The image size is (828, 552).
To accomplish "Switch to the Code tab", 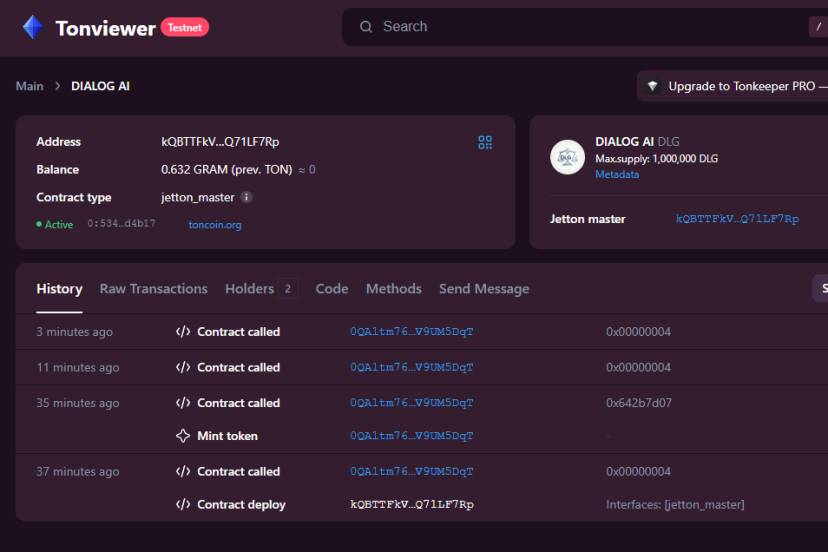I will (x=332, y=289).
